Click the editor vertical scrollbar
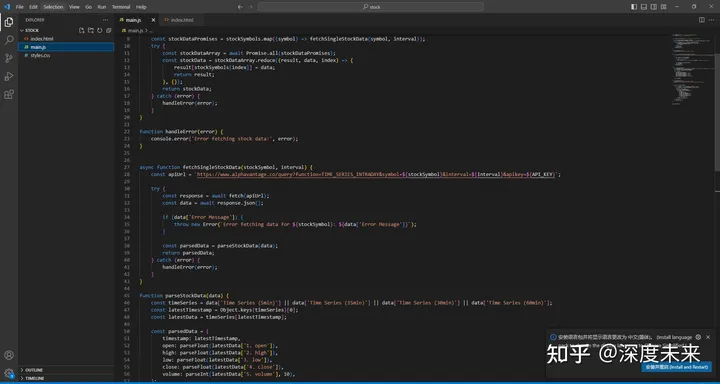This screenshot has width=720, height=384. coord(717,113)
